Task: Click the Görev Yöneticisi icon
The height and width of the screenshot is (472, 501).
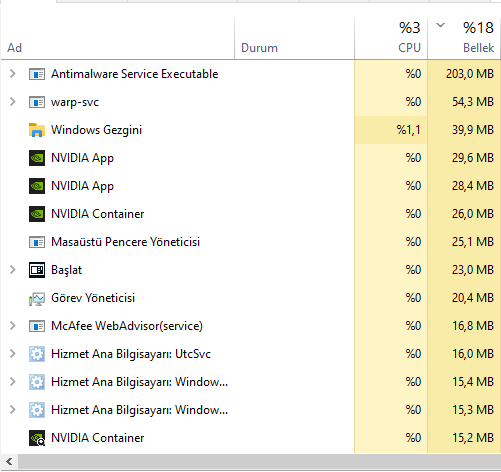Action: click(x=37, y=299)
